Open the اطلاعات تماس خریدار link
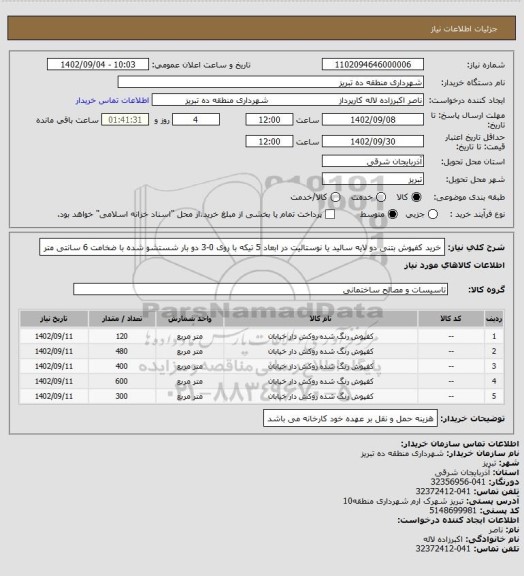The image size is (524, 576). click(x=112, y=100)
